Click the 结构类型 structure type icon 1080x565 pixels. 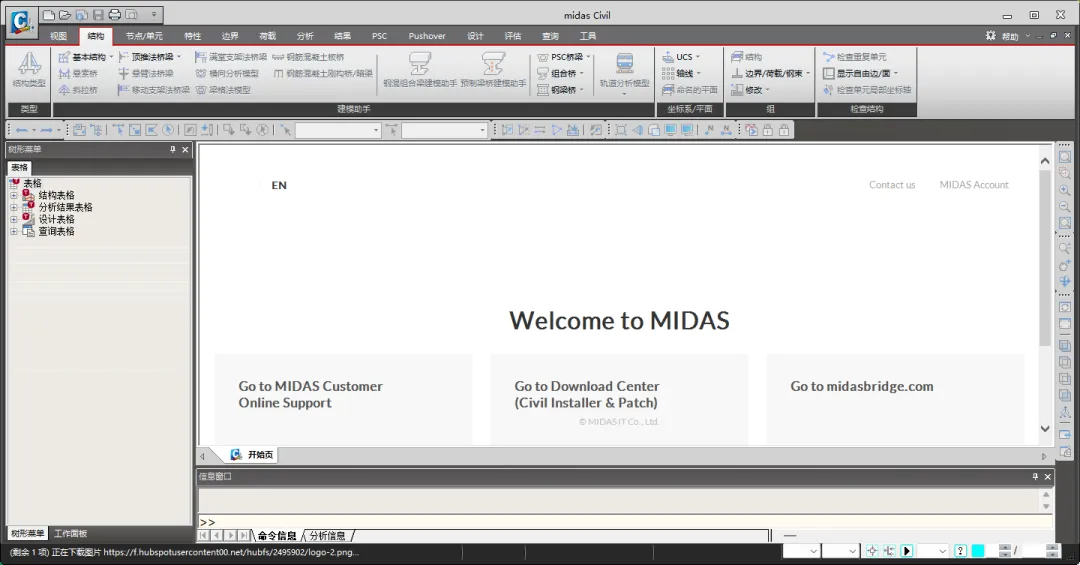pos(29,64)
